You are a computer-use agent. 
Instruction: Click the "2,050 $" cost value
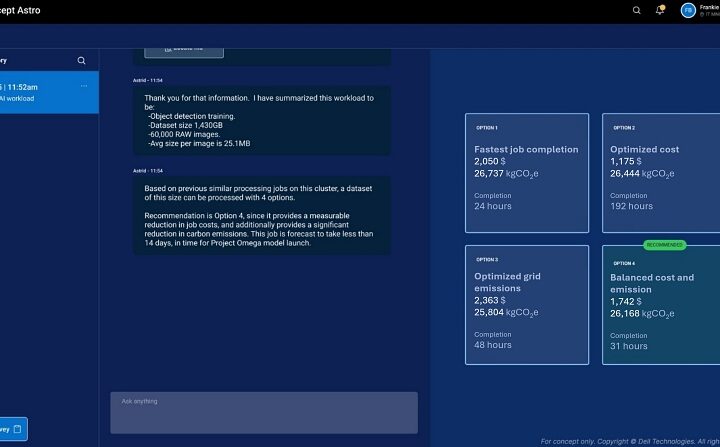click(x=490, y=161)
